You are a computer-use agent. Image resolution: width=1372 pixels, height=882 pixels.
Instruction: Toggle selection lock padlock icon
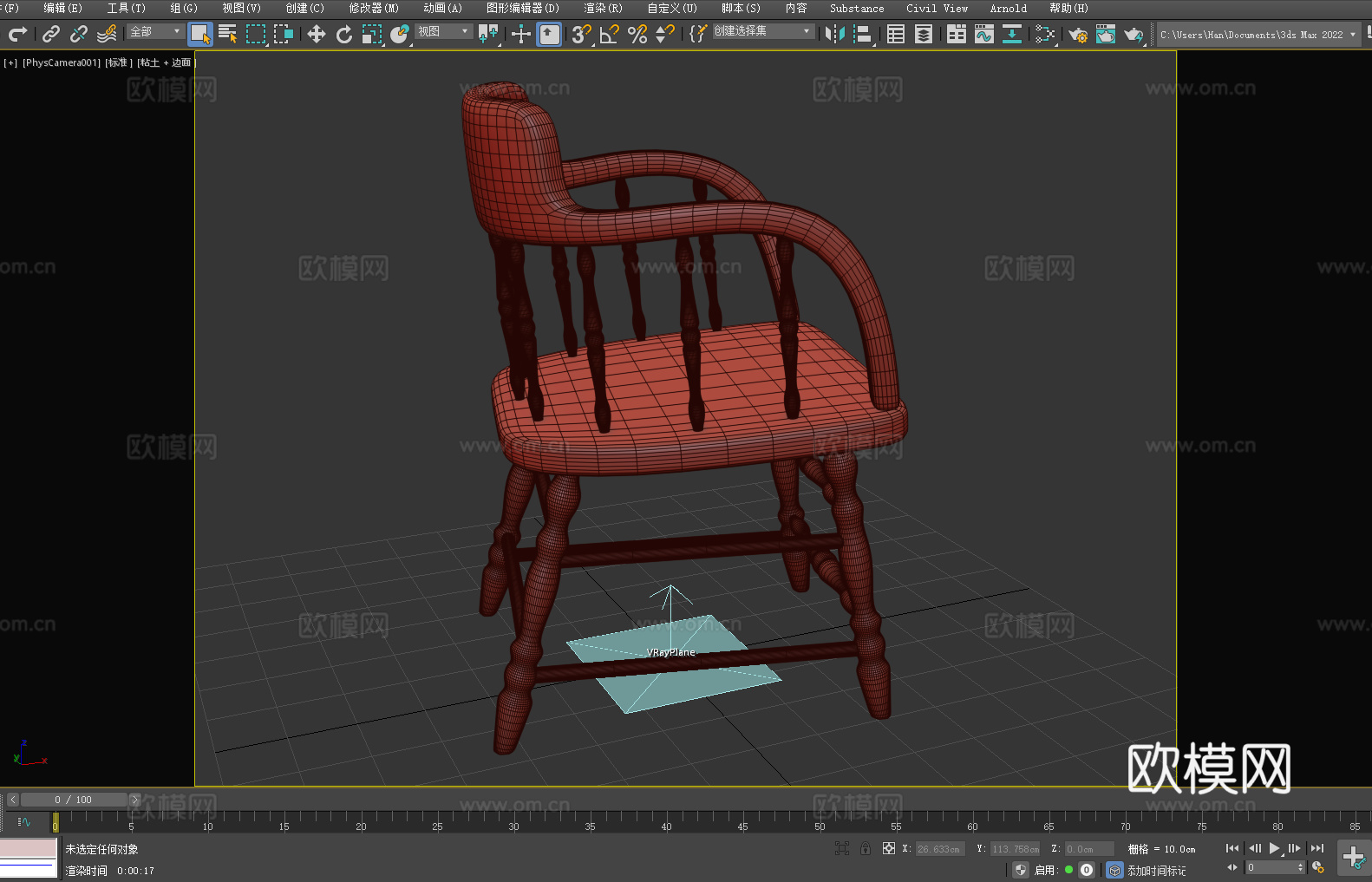tap(866, 848)
